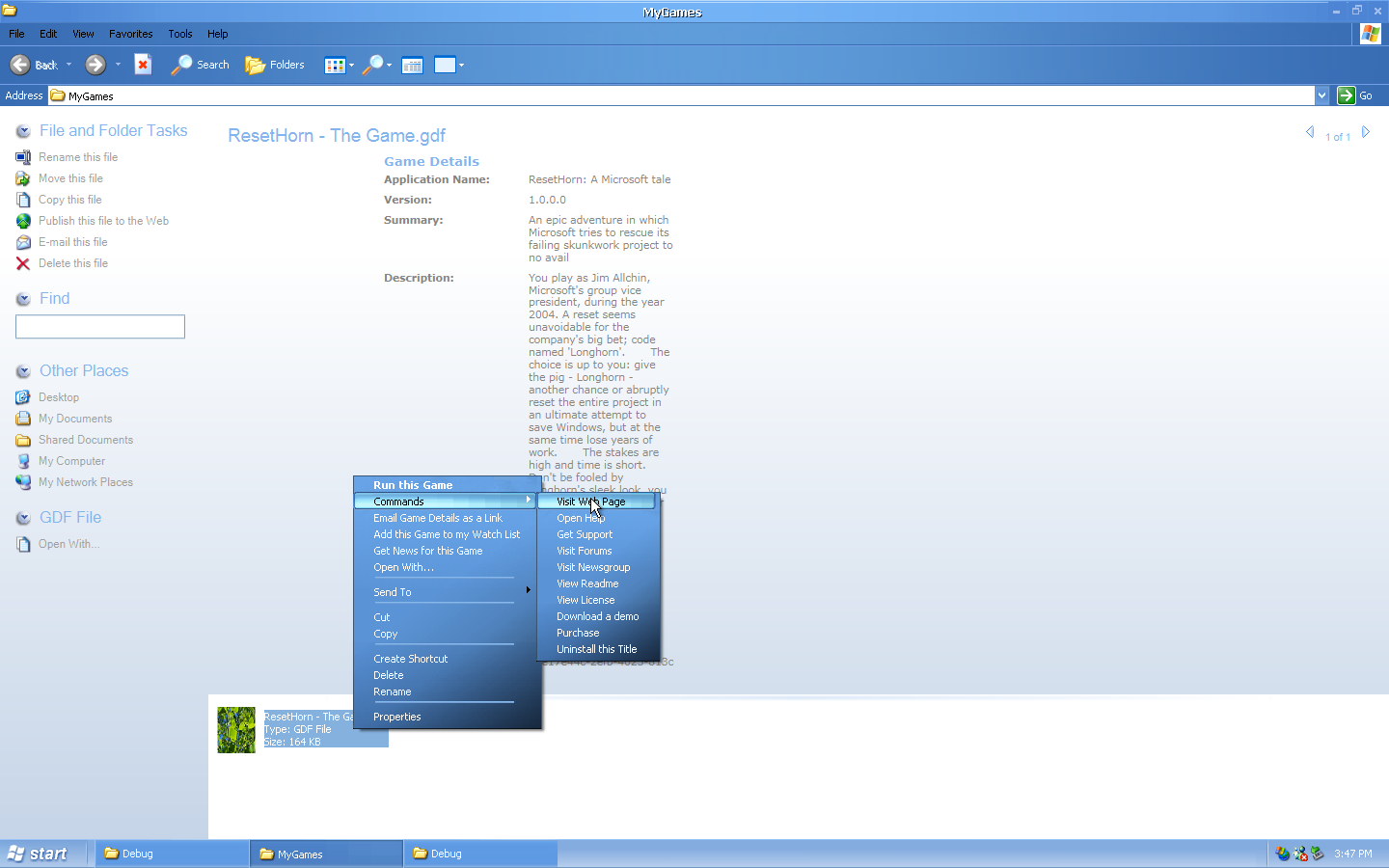
Task: Switch to the first Debug taskbar button
Action: coord(172,854)
